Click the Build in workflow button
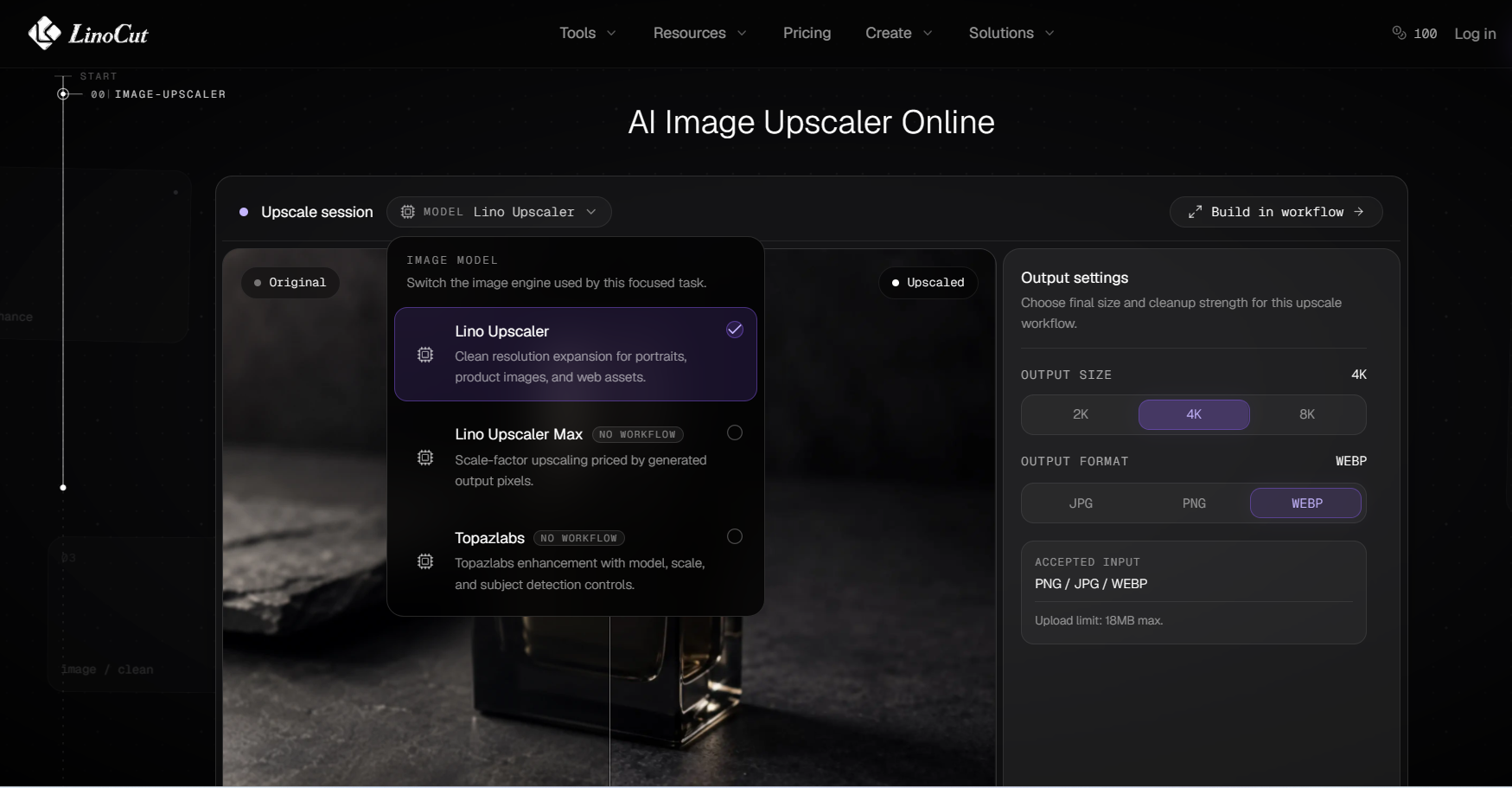Image resolution: width=1512 pixels, height=788 pixels. point(1276,212)
